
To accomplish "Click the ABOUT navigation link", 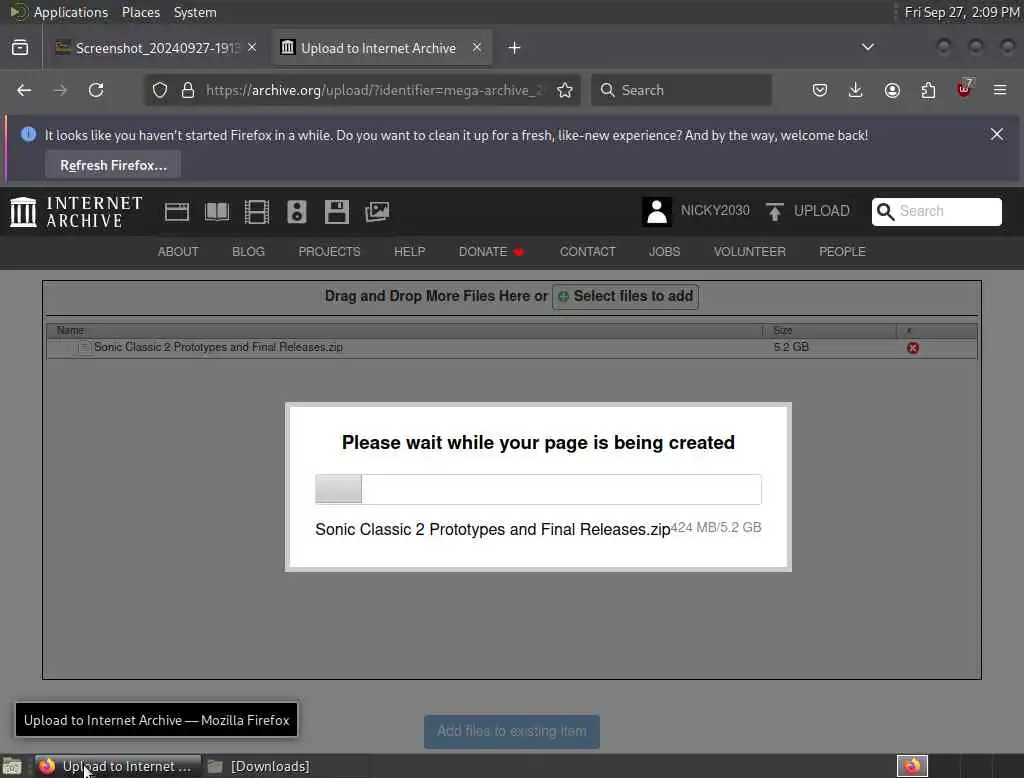I will pos(178,251).
